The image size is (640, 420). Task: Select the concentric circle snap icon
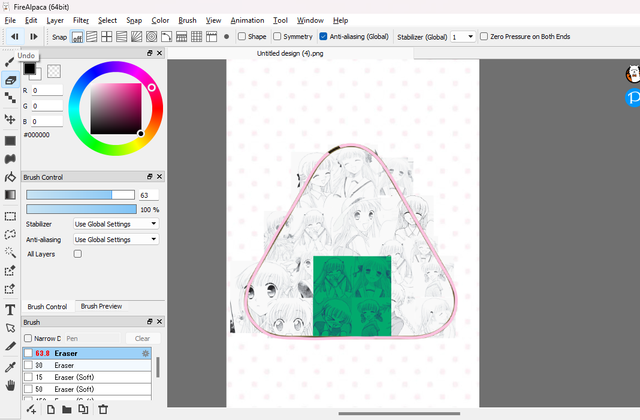pos(151,37)
